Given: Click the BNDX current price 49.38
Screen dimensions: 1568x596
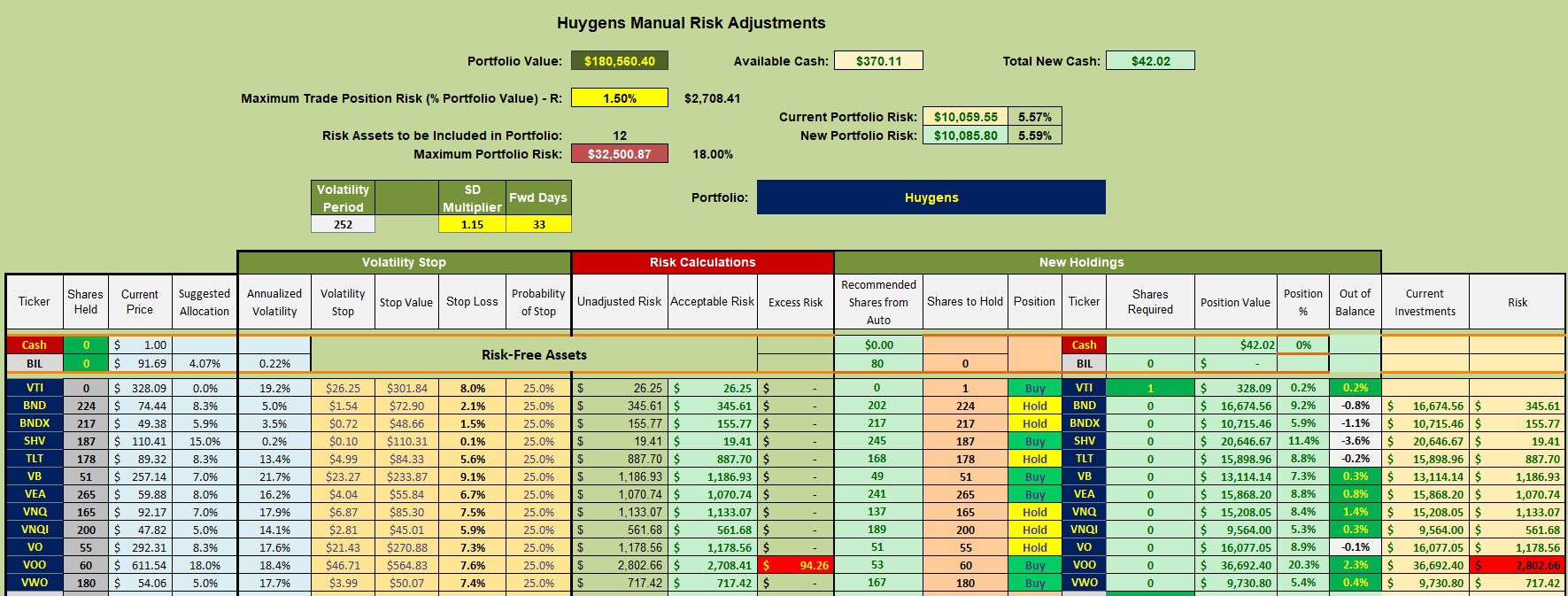Looking at the screenshot, I should 140,423.
